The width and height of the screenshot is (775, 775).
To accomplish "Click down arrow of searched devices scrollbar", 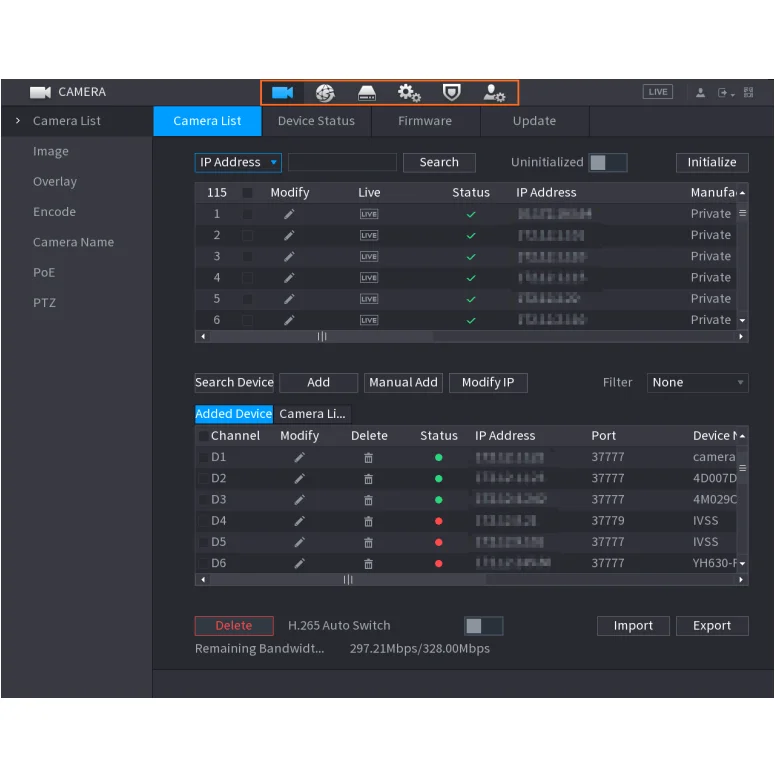I will point(742,321).
